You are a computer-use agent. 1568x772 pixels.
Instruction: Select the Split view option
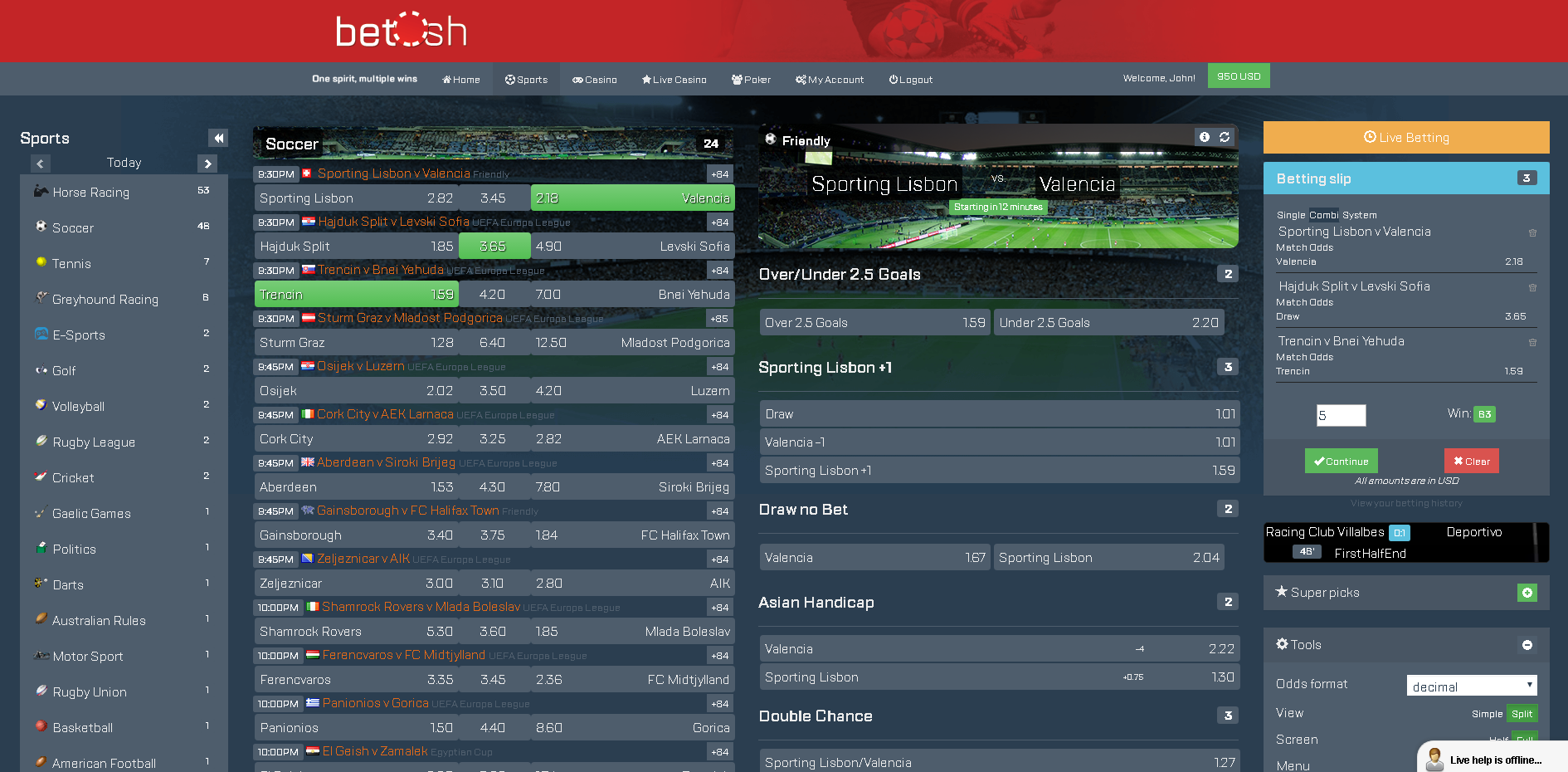pos(1522,714)
